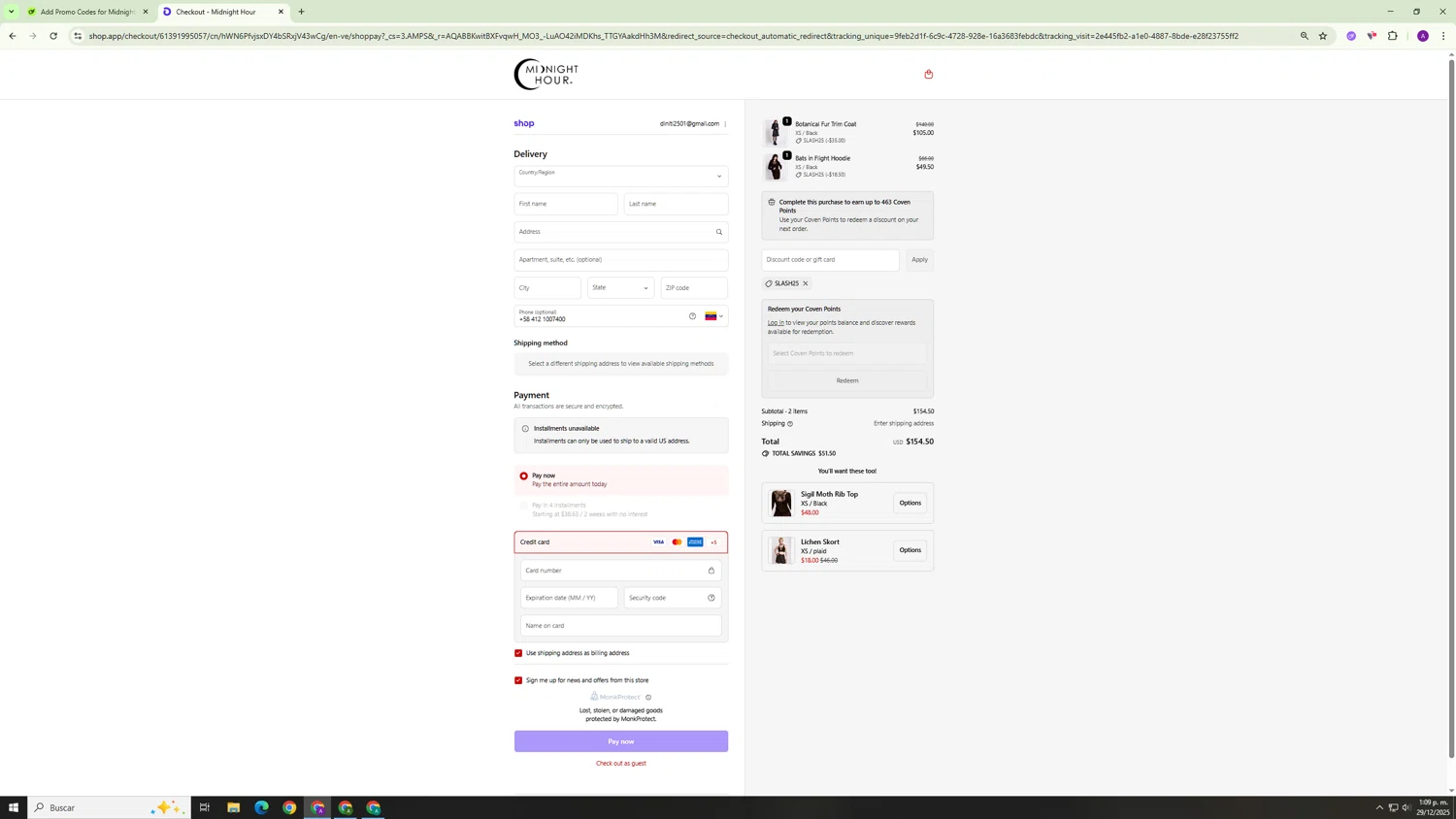Select Pay in 4 installments radio
The width and height of the screenshot is (1456, 819).
[524, 506]
